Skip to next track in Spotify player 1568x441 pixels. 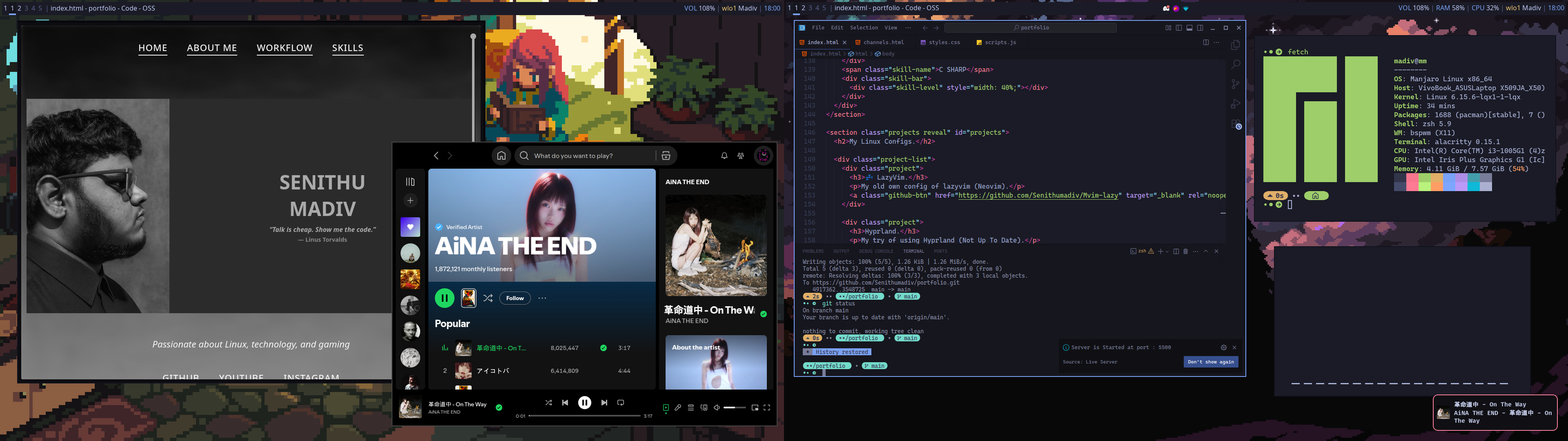tap(604, 403)
